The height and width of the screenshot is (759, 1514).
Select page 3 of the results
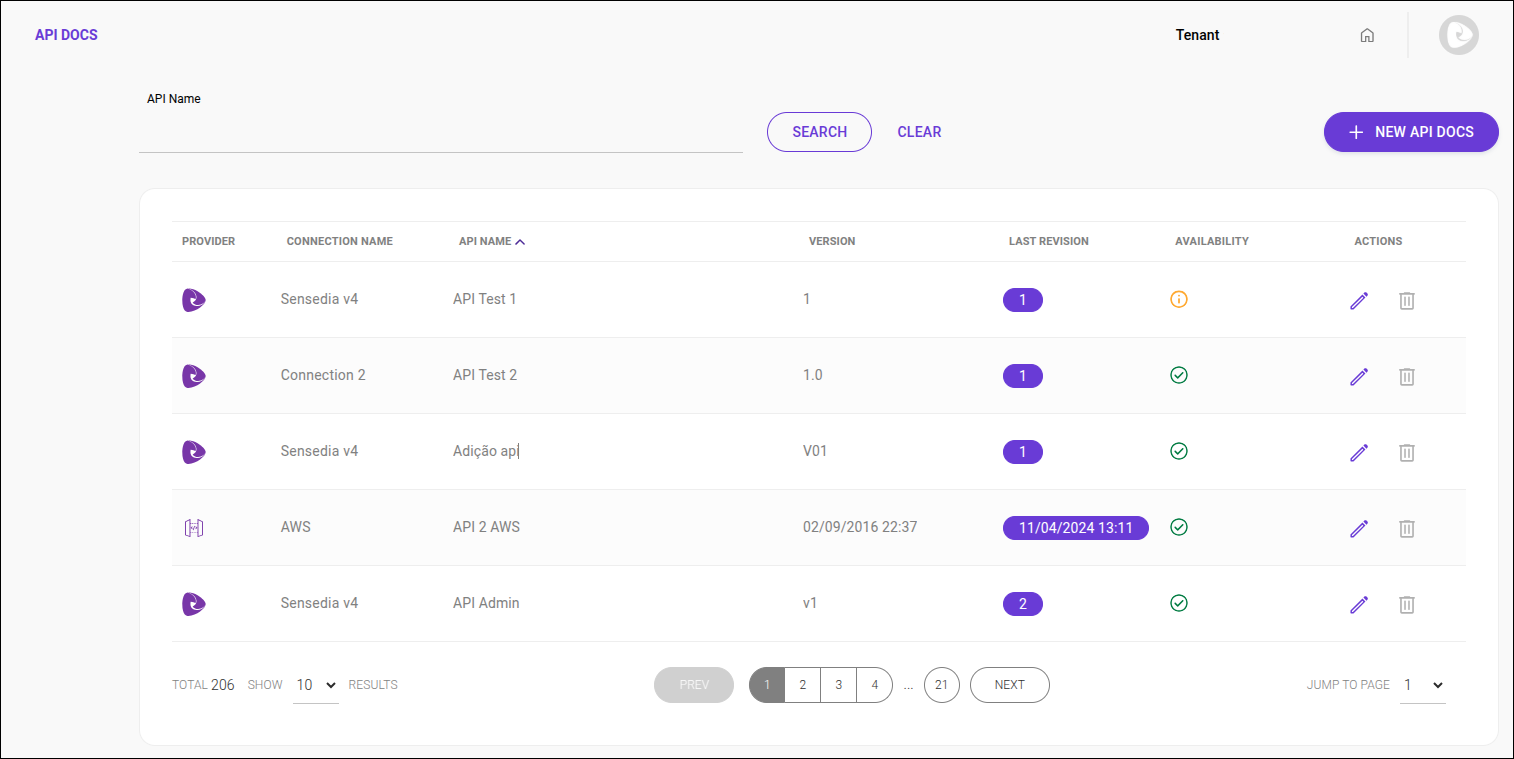838,684
